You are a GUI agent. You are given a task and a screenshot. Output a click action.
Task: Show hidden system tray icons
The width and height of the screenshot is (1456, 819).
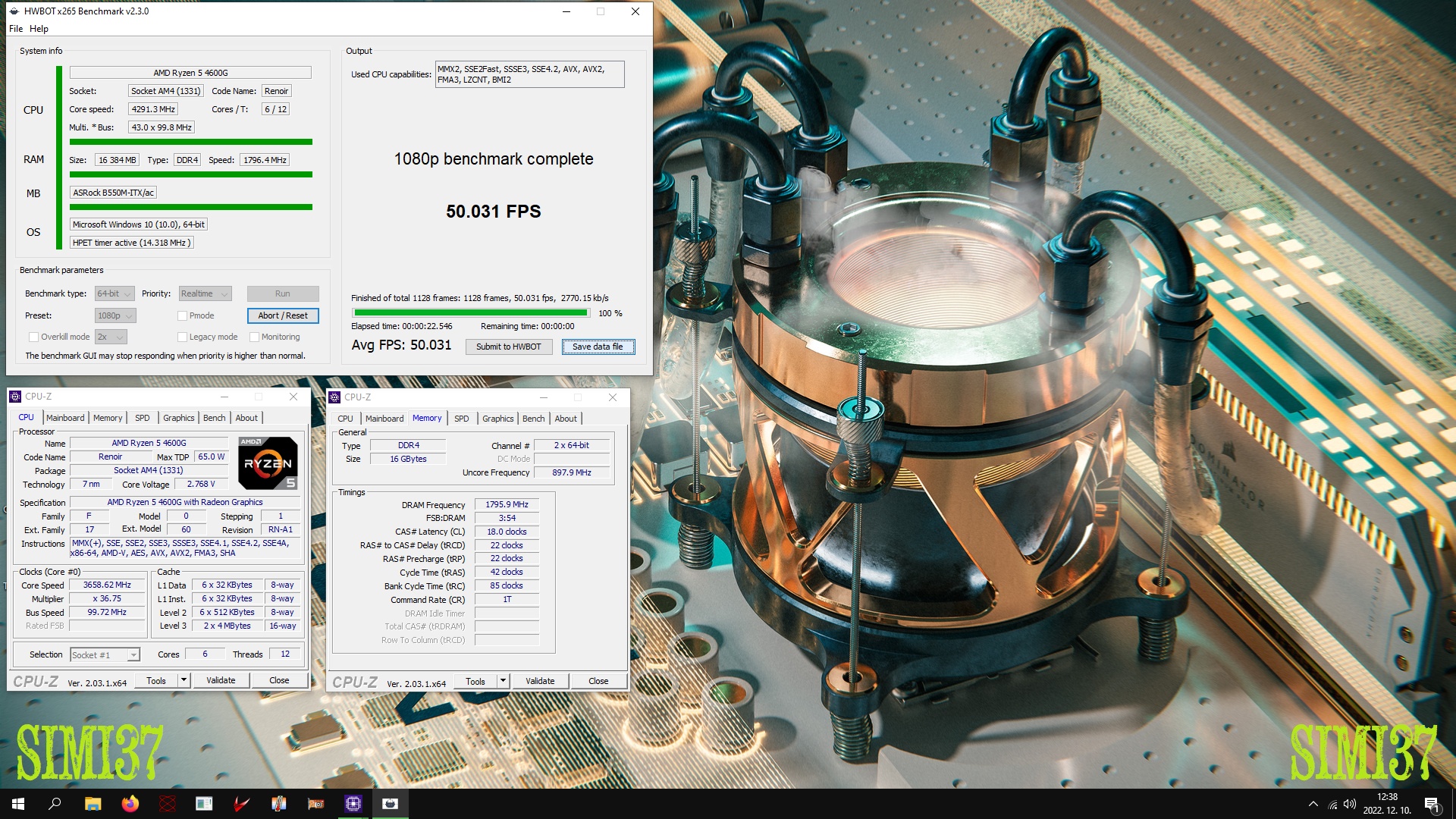tap(1313, 804)
